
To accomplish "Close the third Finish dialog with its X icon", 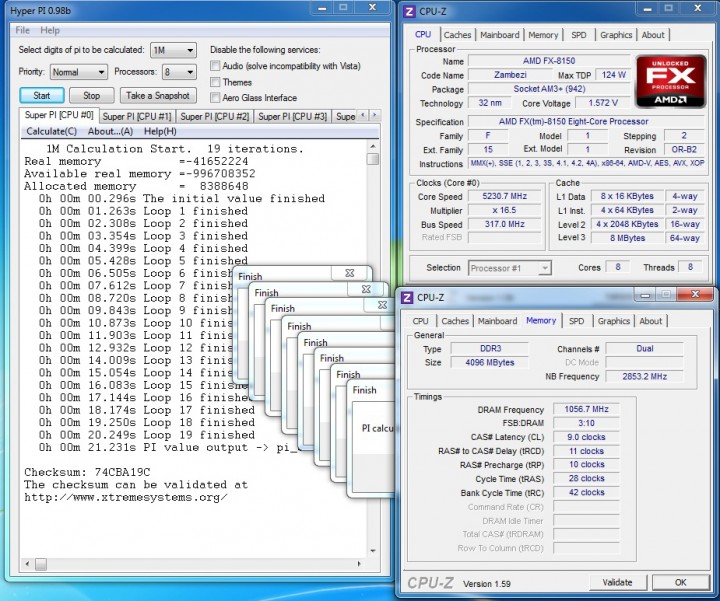I will pos(382,305).
